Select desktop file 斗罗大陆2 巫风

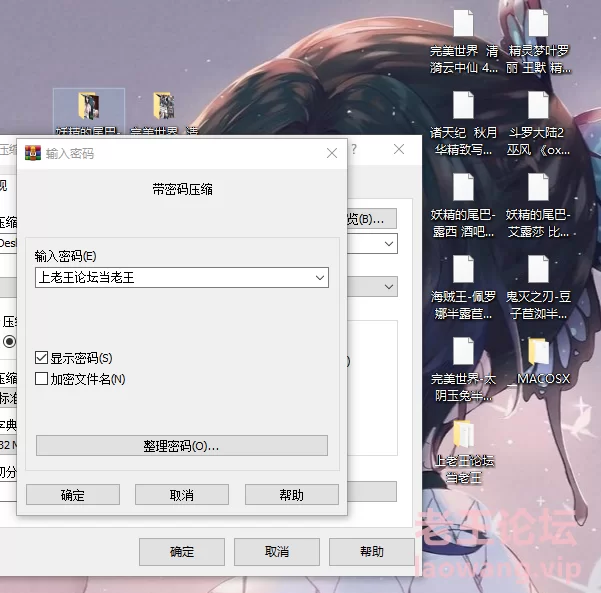pyautogui.click(x=539, y=123)
